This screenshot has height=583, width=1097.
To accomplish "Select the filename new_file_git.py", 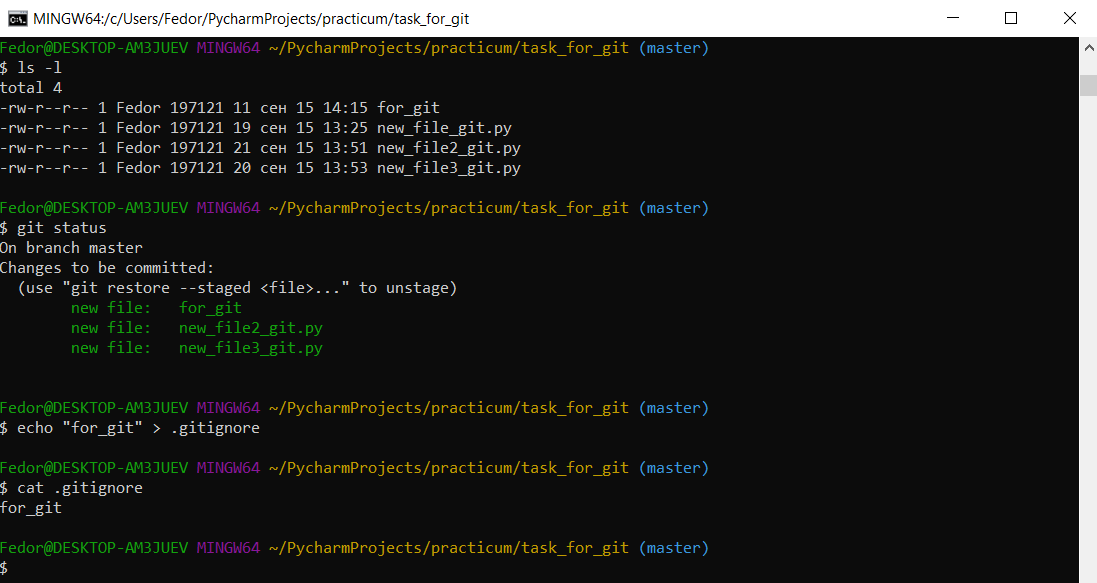I will (443, 127).
